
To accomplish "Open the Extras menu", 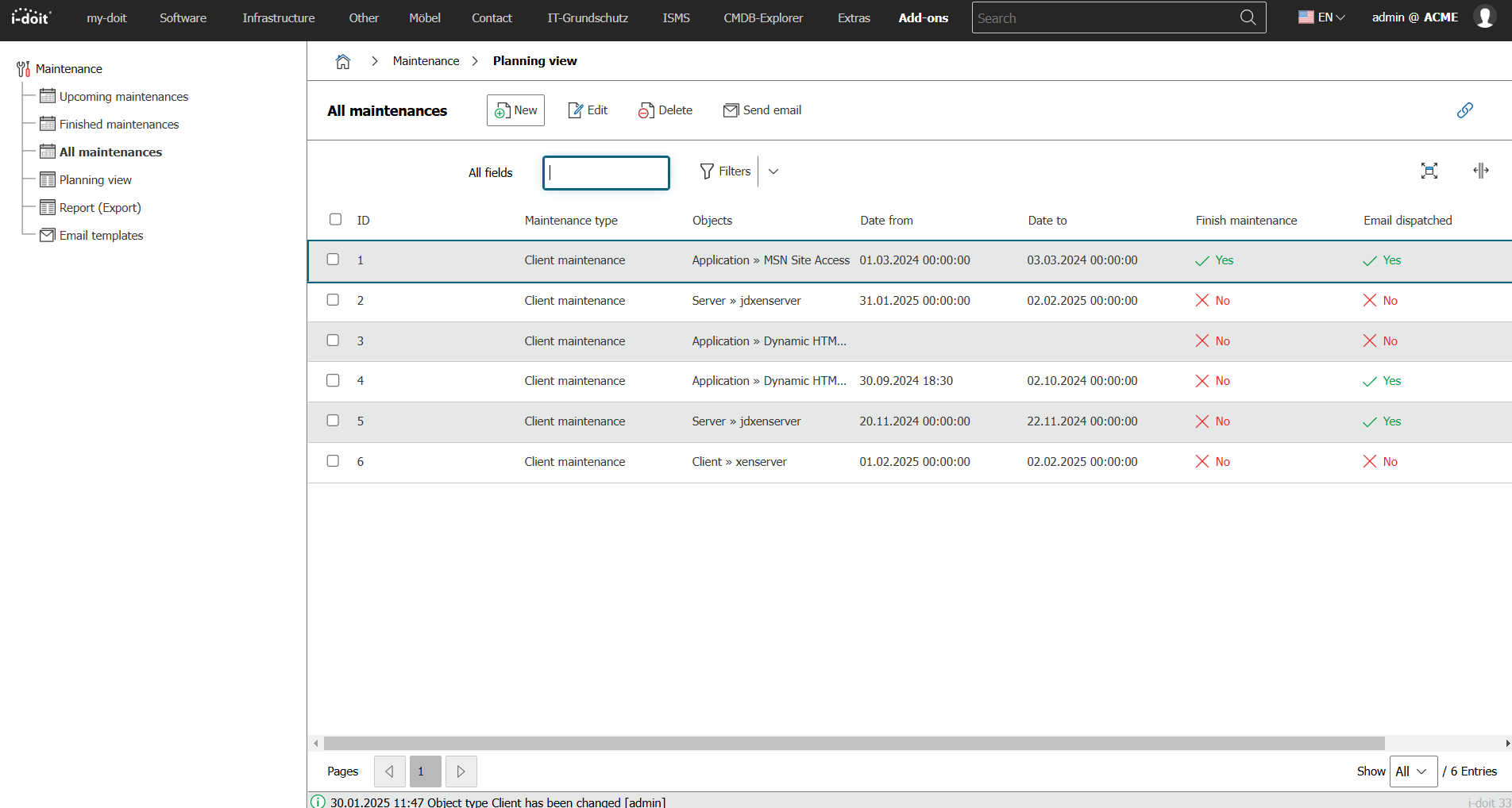I will point(854,17).
